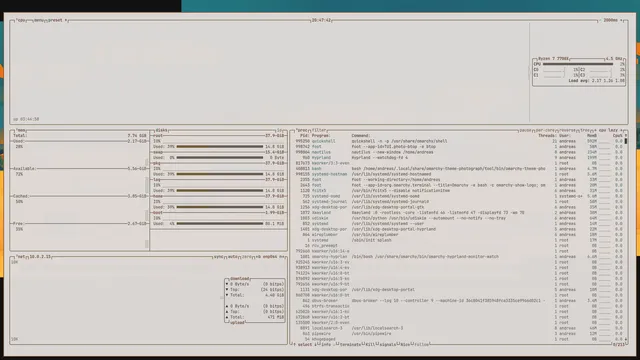Click the Pid: column header
This screenshot has width=640, height=360.
coord(304,136)
